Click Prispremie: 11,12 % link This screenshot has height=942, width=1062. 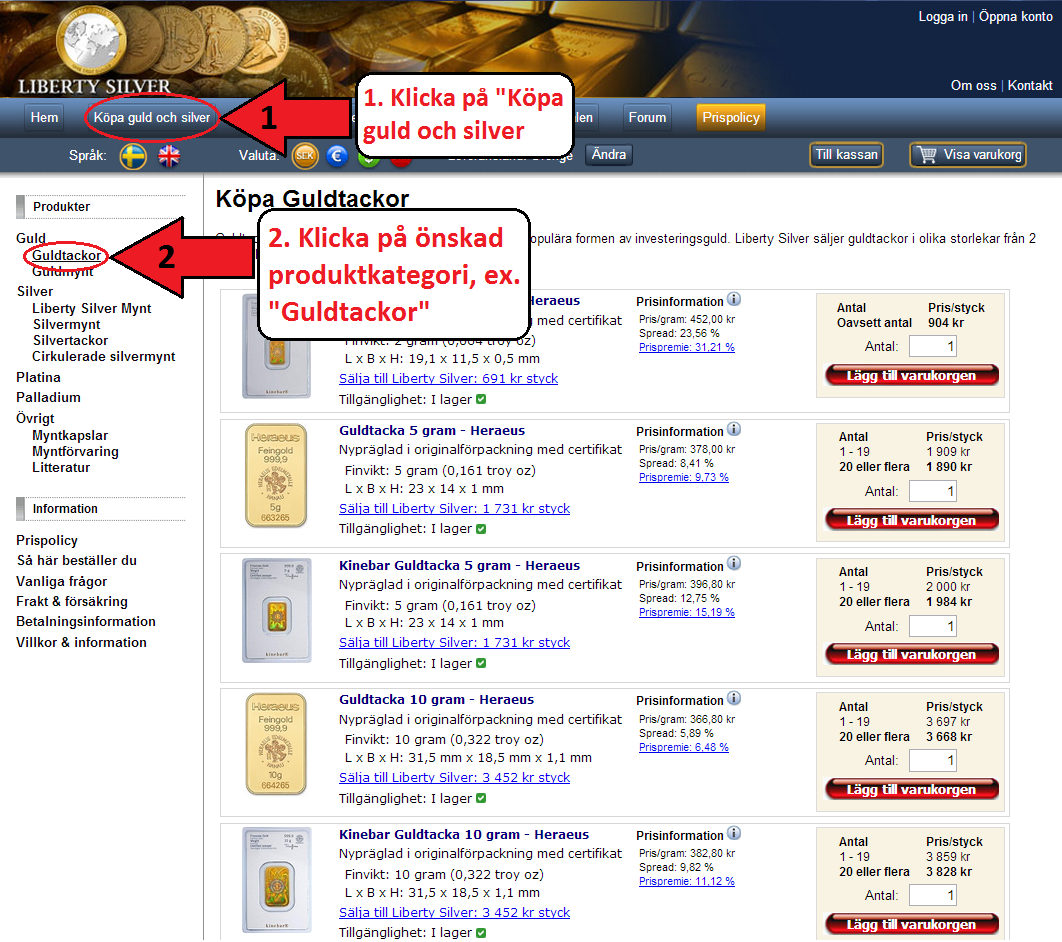tap(687, 881)
